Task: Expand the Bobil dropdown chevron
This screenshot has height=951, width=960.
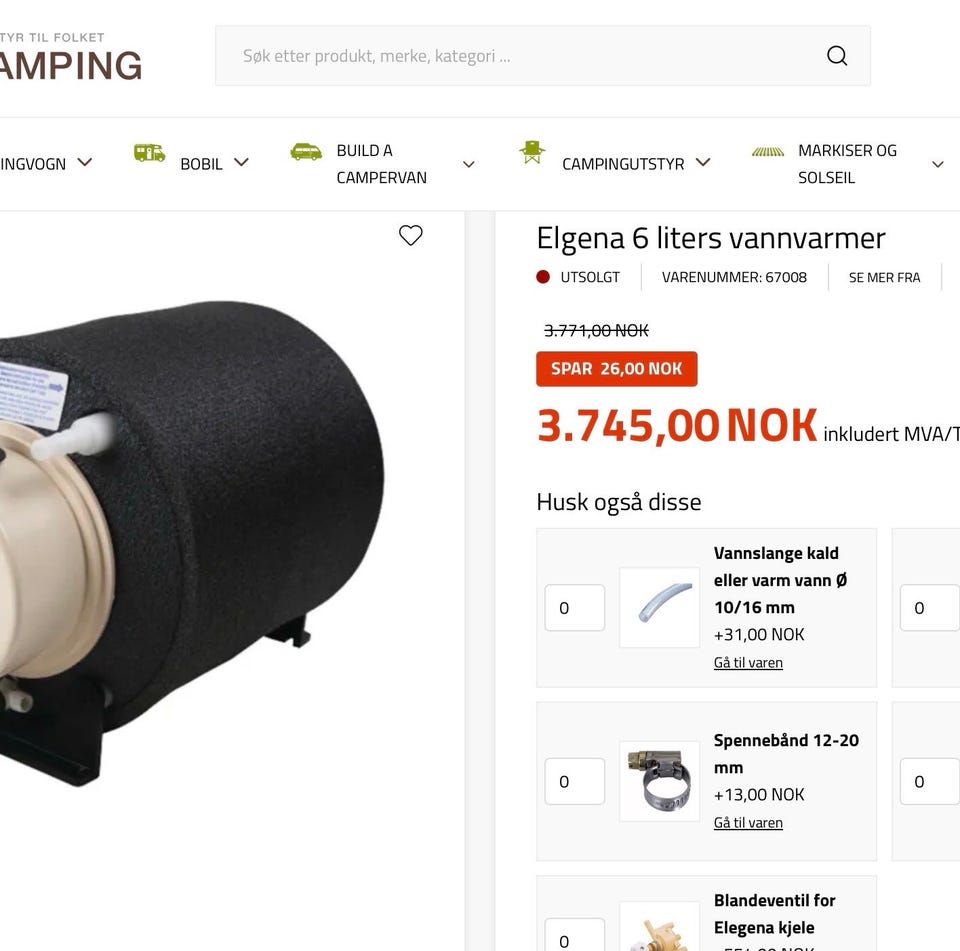Action: 242,162
